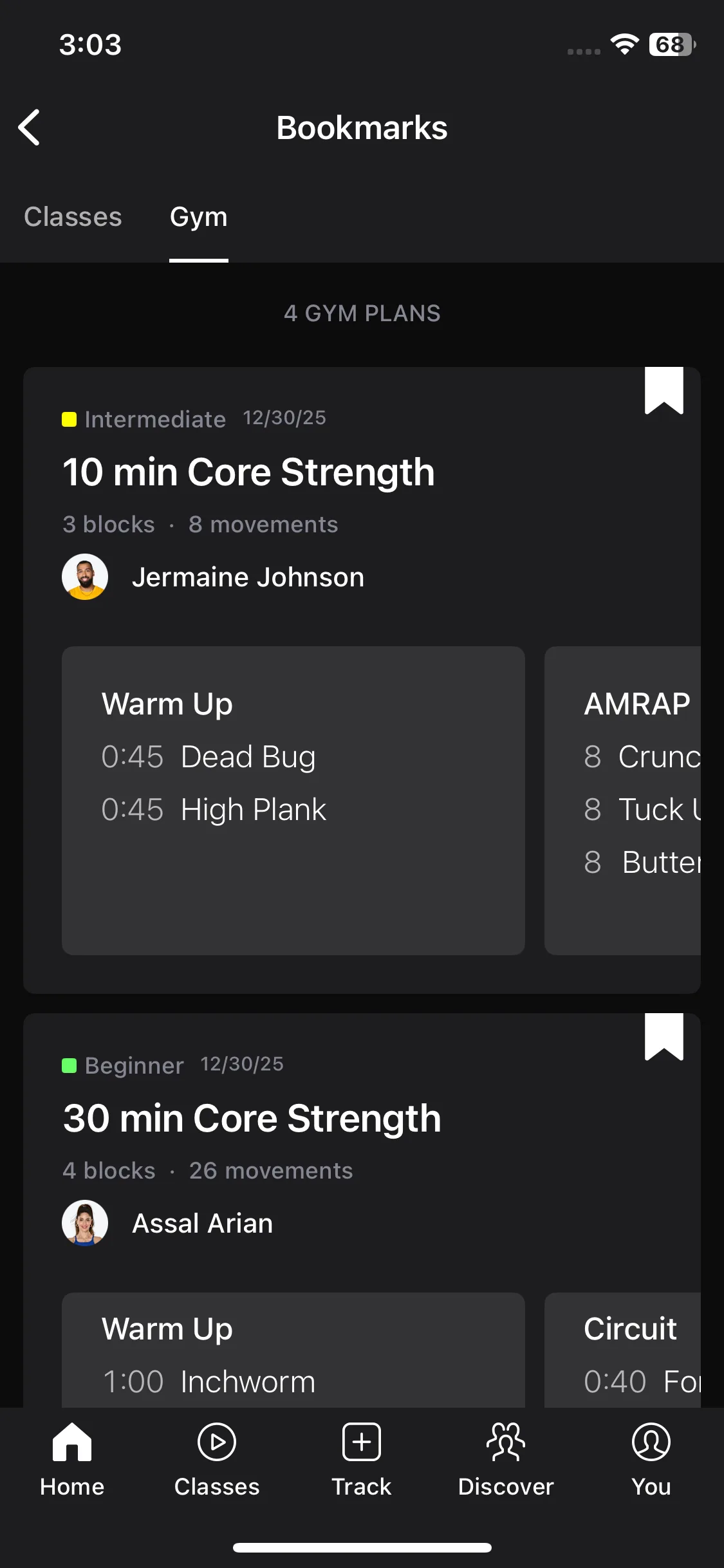Click the Assal Arian trainer name
Screen dimensions: 724x1568
pyautogui.click(x=203, y=1224)
